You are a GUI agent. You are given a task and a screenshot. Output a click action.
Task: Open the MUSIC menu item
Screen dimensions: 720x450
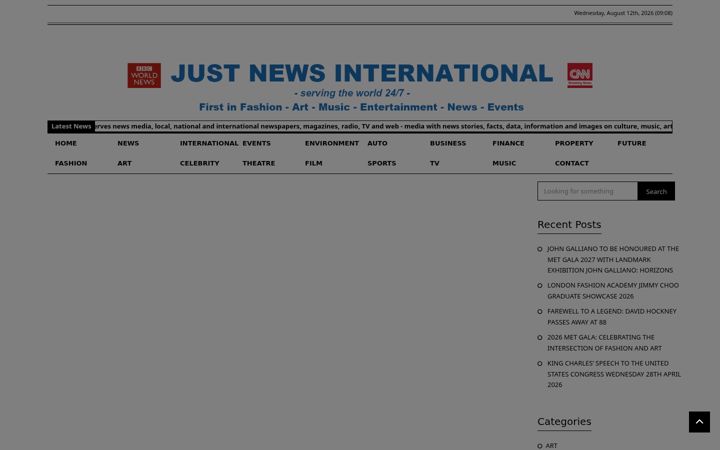504,163
